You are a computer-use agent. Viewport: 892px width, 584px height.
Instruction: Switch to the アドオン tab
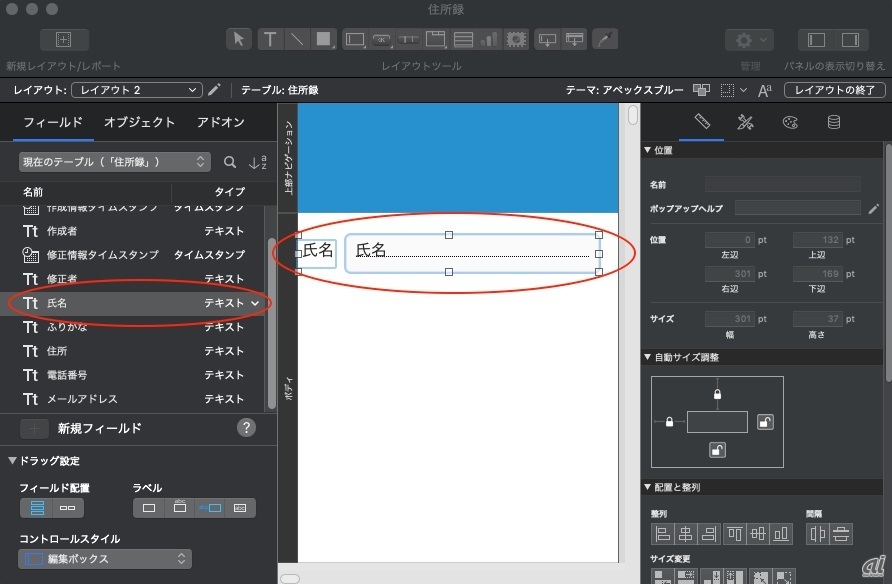(220, 123)
